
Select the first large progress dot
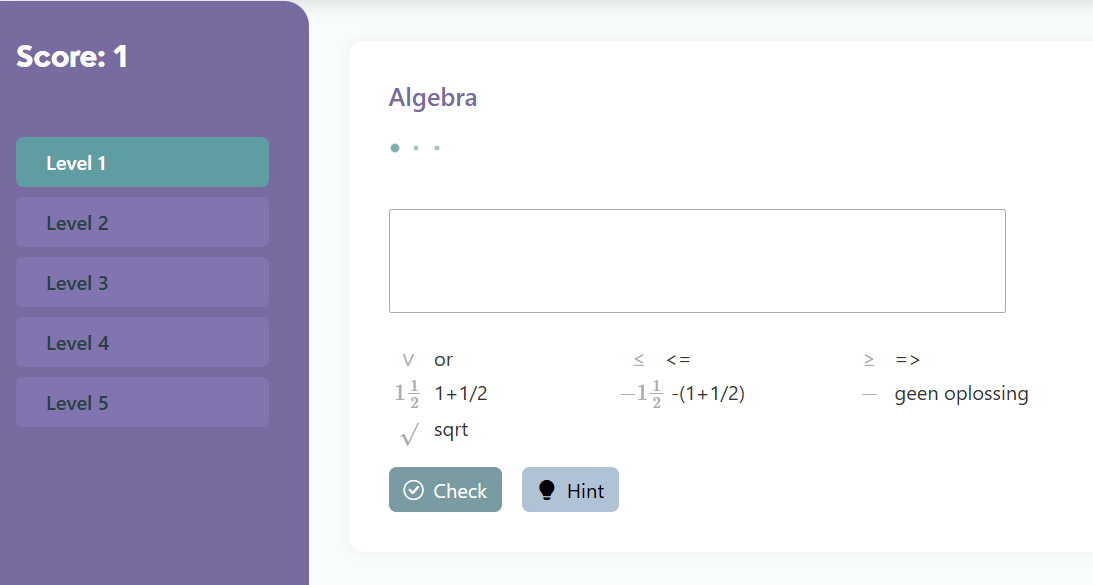coord(395,148)
